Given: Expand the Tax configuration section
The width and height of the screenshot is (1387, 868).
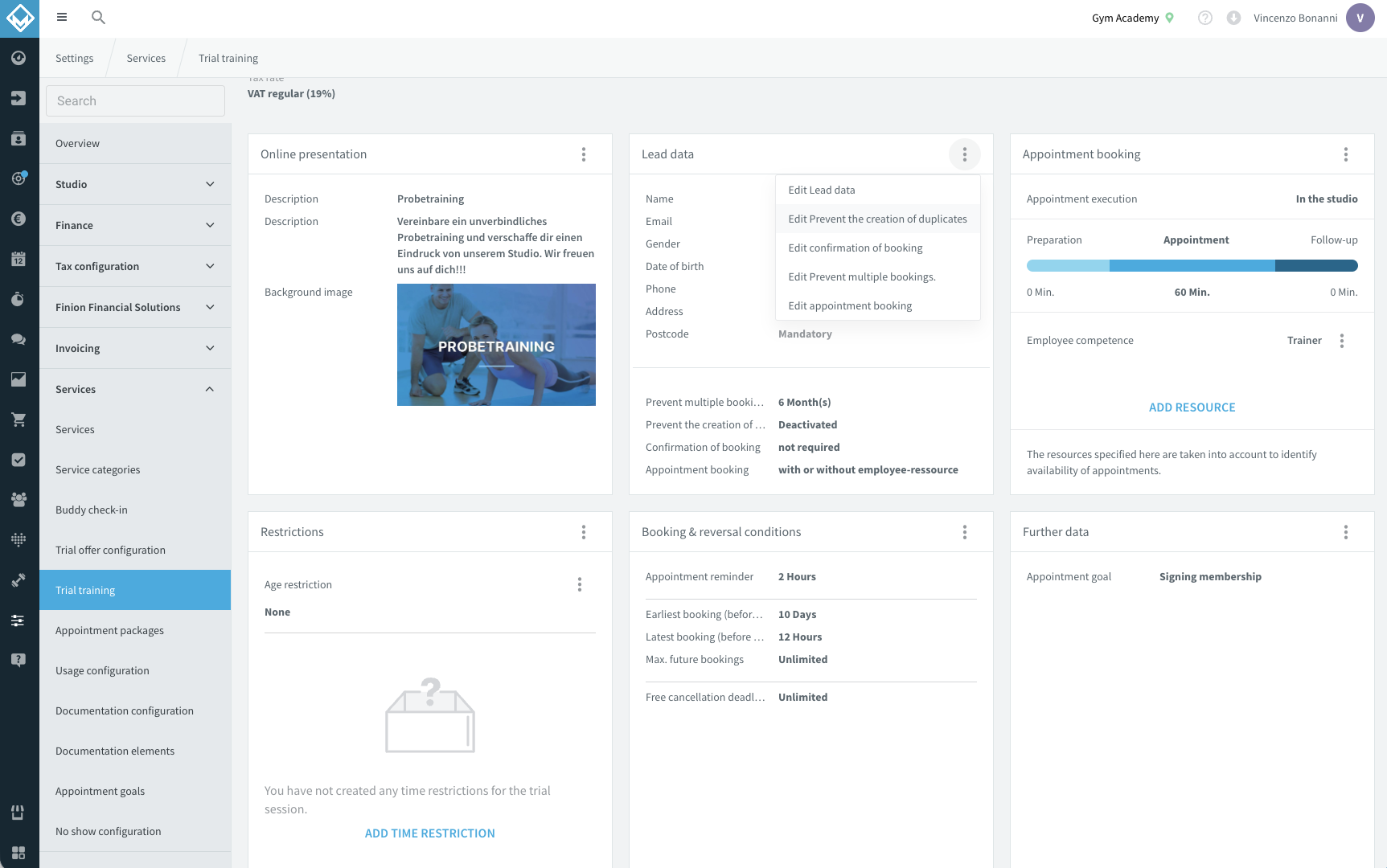Looking at the screenshot, I should pos(135,266).
